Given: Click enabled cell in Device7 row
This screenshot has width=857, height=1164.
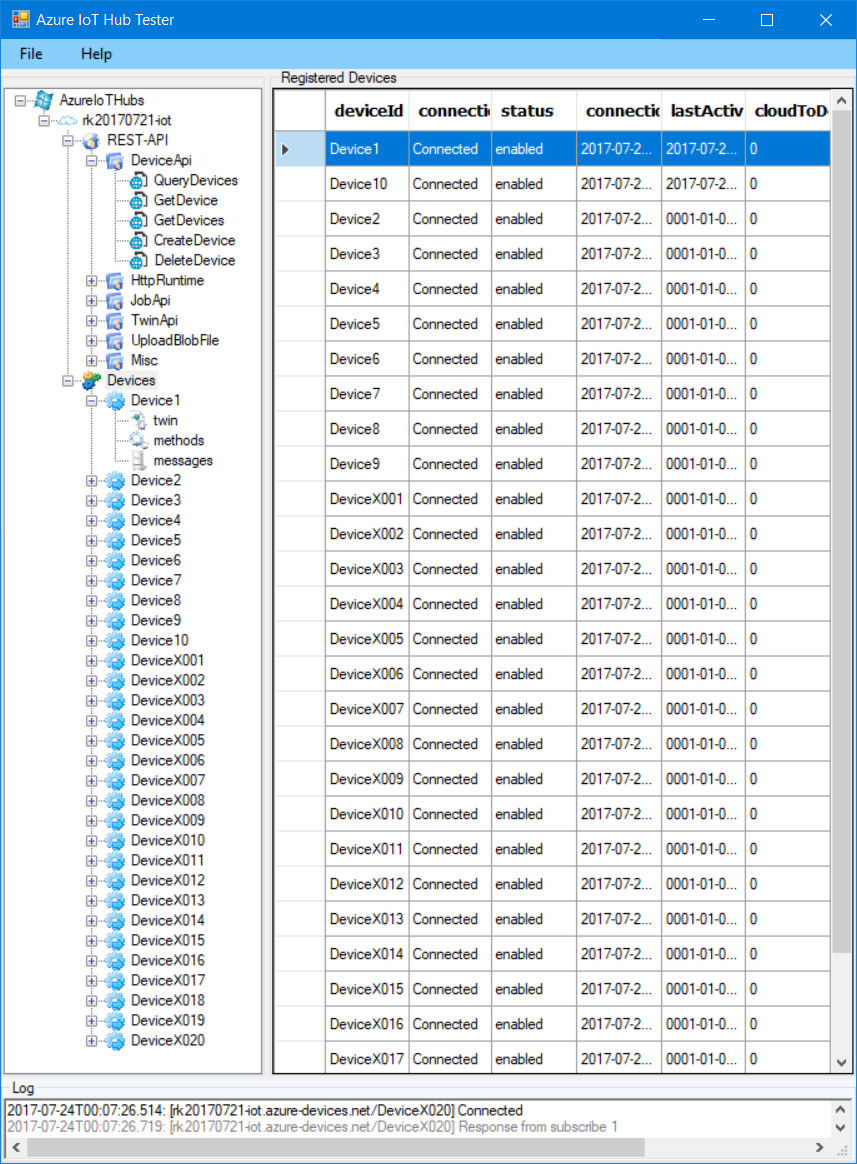Looking at the screenshot, I should (x=534, y=394).
